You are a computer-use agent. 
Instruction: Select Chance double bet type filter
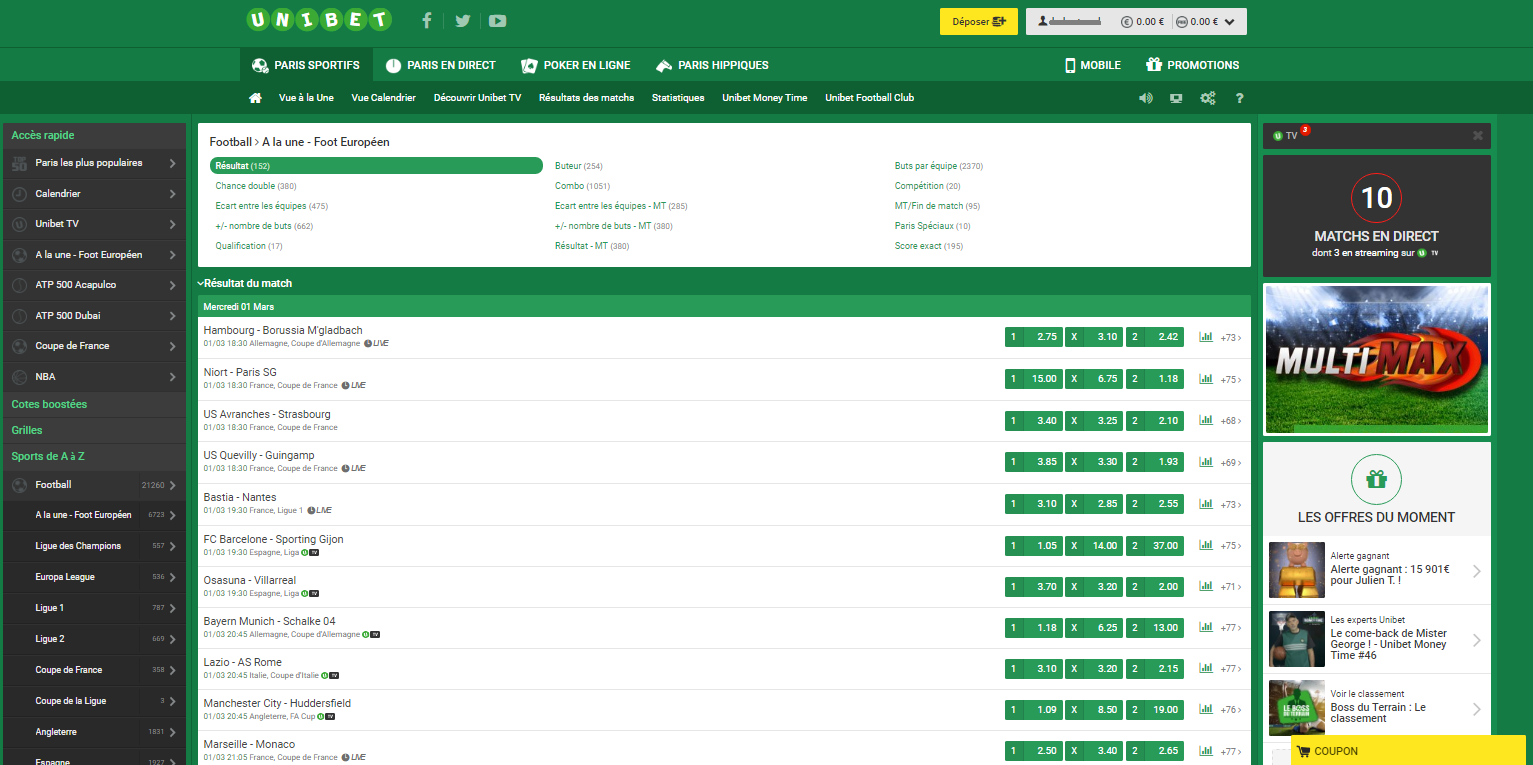(256, 186)
